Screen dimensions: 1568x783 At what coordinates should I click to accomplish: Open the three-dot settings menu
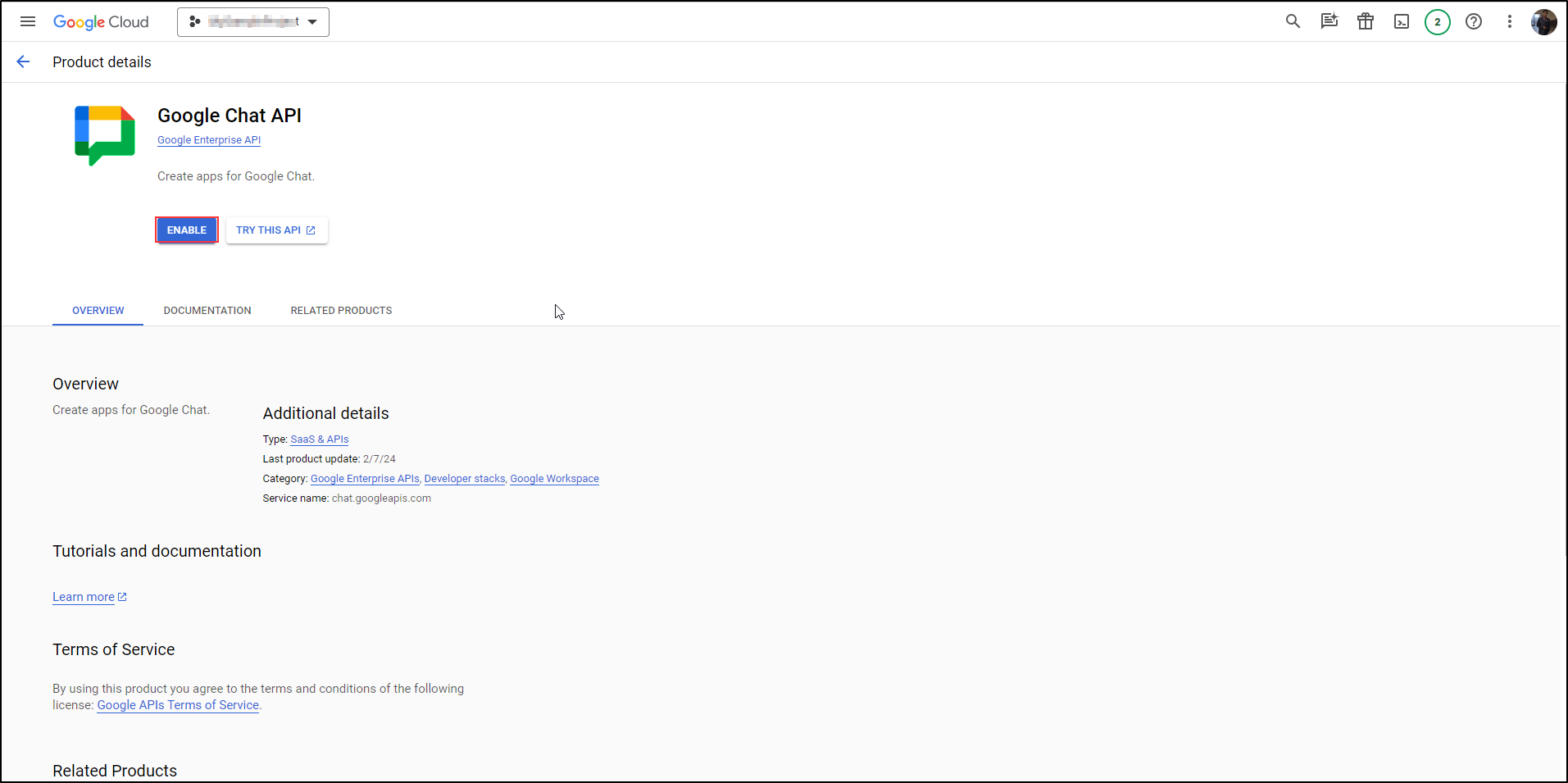pos(1509,21)
